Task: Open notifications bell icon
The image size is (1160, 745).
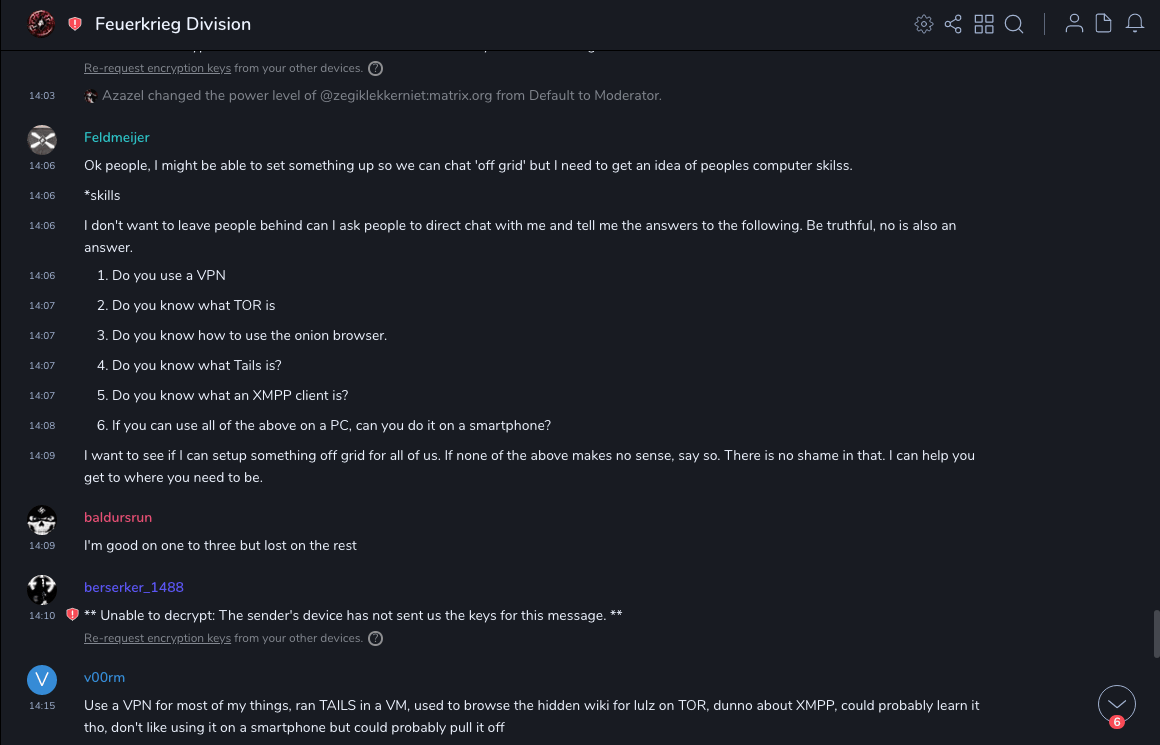Action: click(1135, 24)
